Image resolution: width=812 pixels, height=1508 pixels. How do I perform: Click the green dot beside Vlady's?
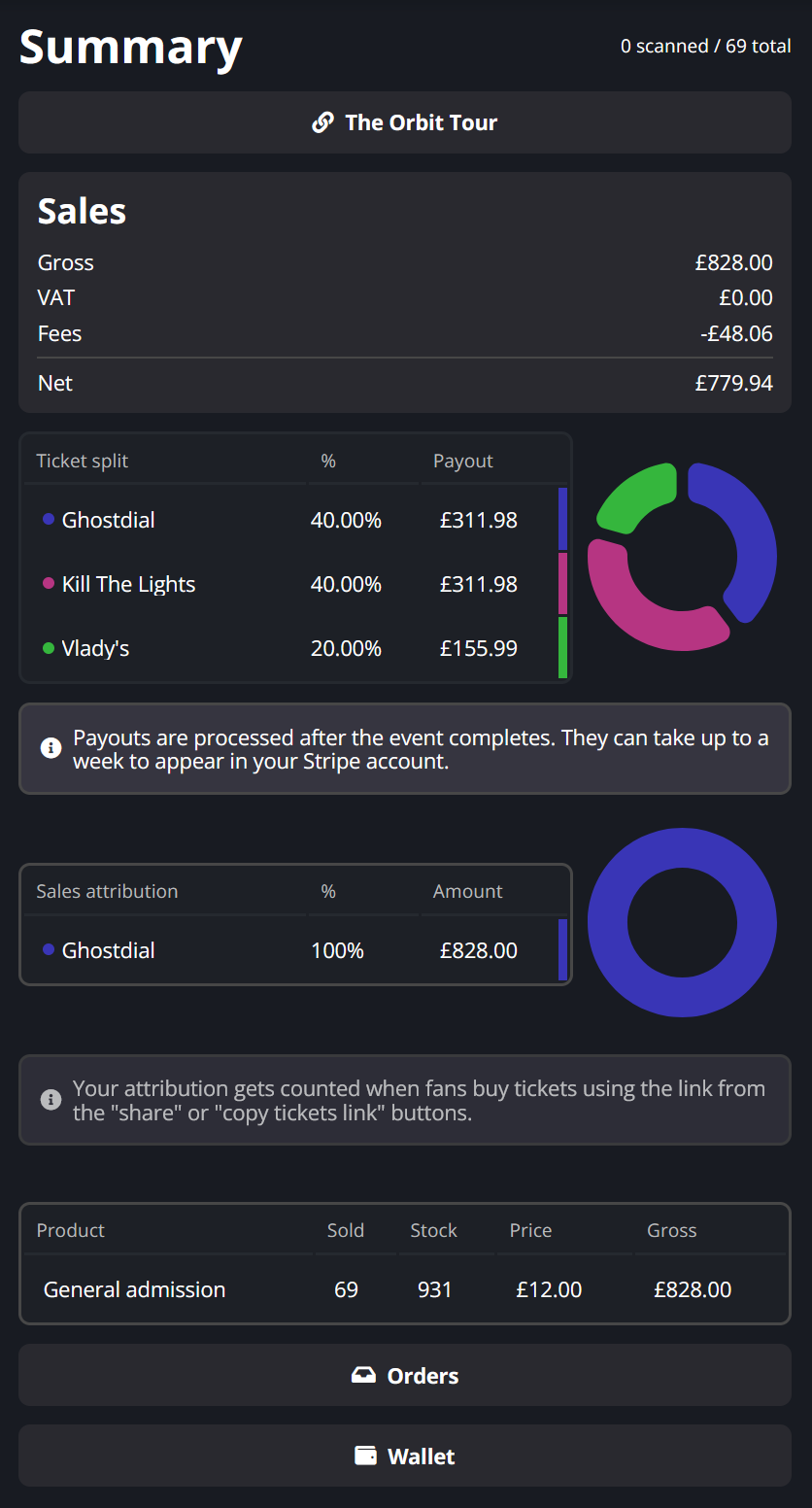click(49, 648)
